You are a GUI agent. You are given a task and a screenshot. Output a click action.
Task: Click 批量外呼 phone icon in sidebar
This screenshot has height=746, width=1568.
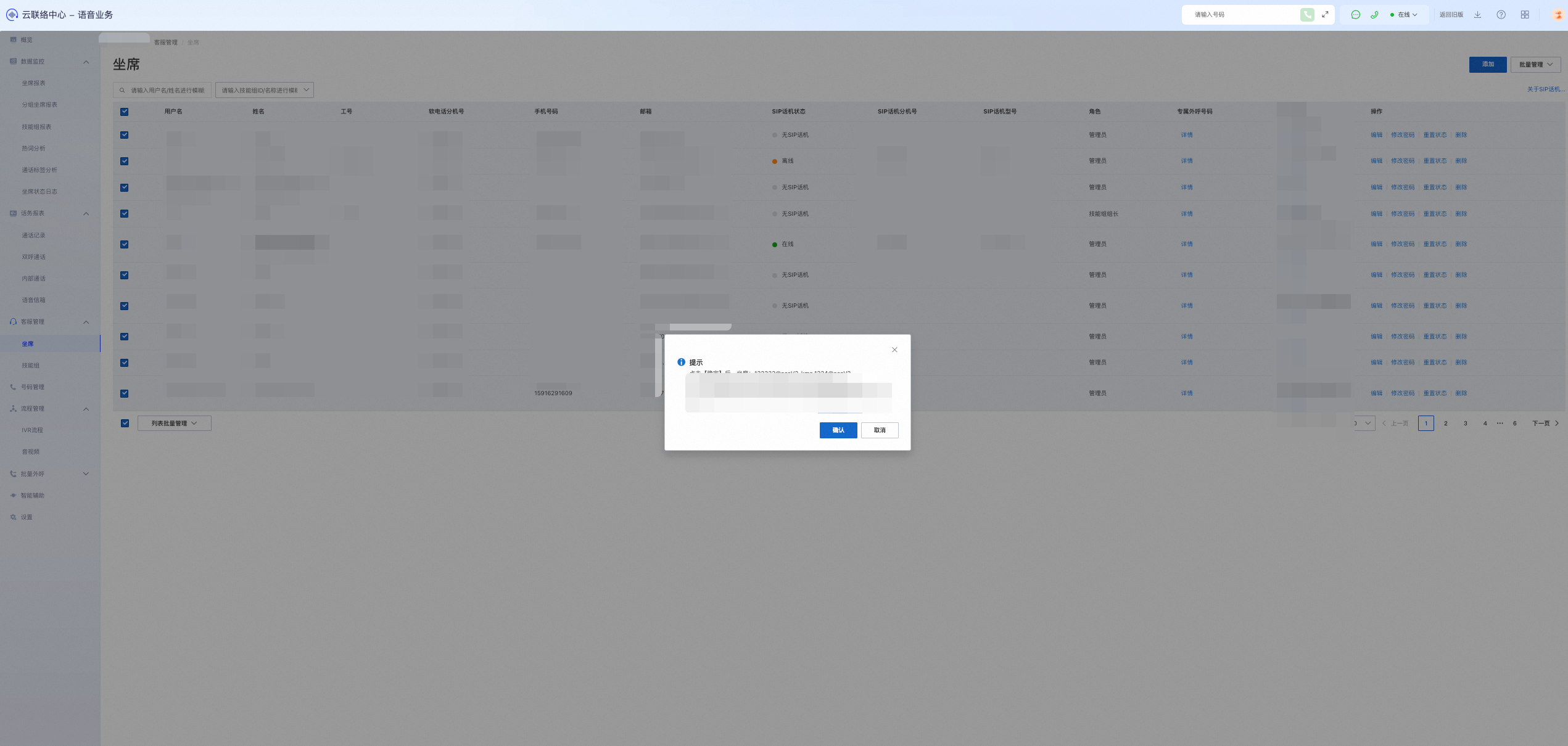click(13, 474)
